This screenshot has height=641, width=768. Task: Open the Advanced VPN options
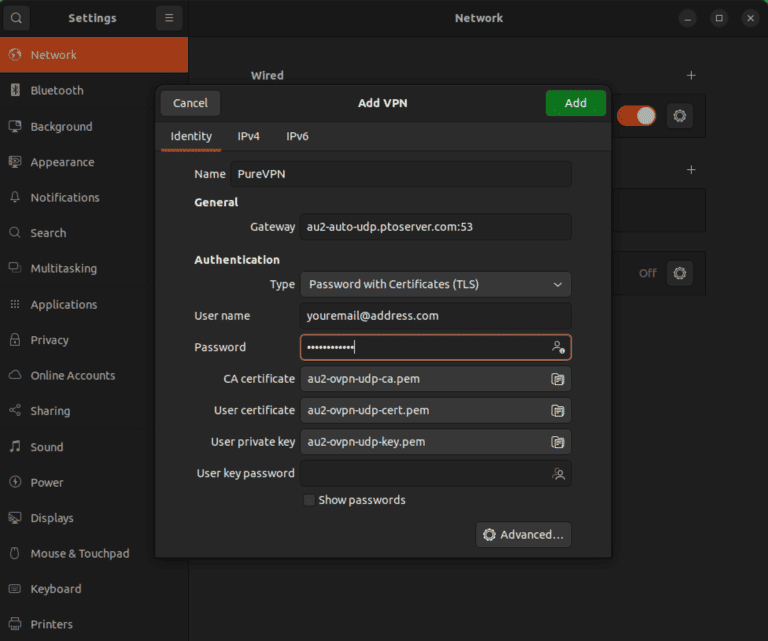tap(523, 535)
